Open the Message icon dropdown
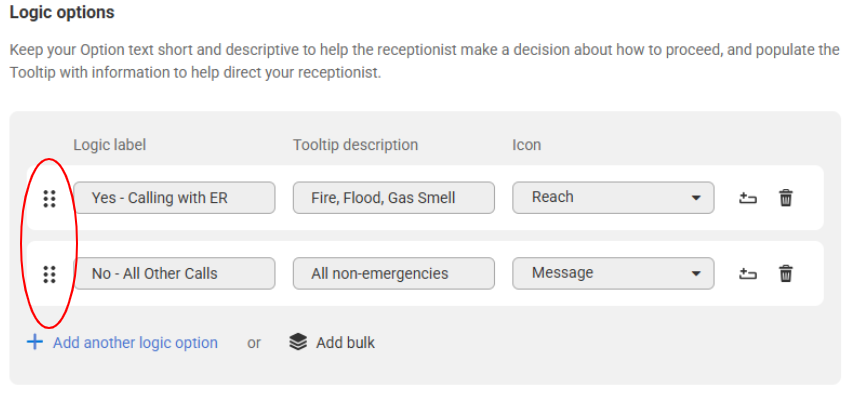Viewport: 858px width, 393px height. click(x=613, y=273)
